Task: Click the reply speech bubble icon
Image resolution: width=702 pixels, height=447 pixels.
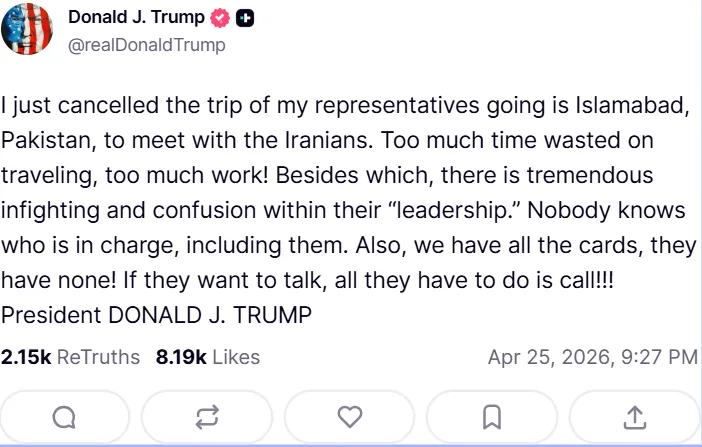Action: (64, 416)
